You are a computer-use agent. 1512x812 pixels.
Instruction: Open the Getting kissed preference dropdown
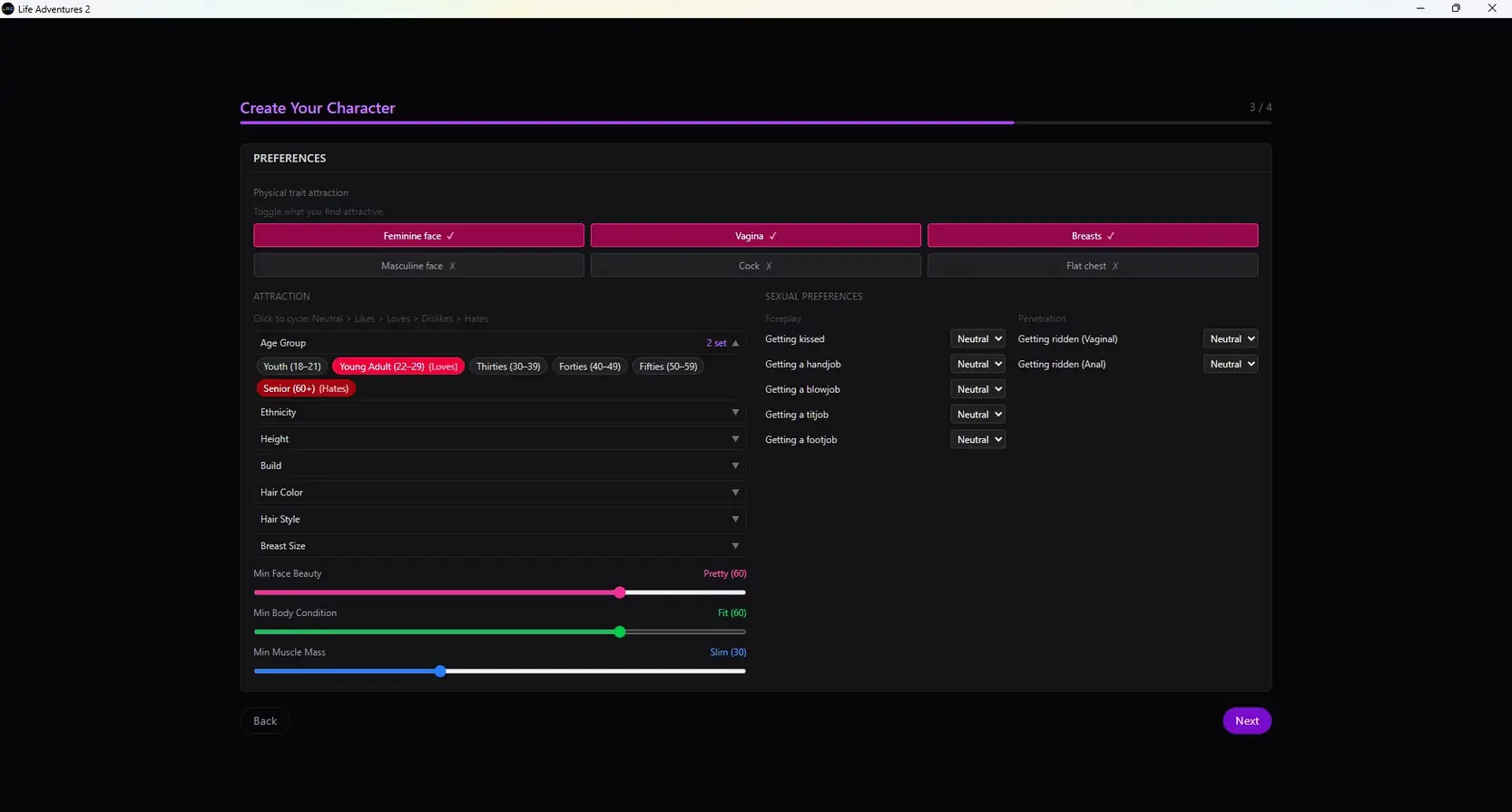[x=977, y=339]
